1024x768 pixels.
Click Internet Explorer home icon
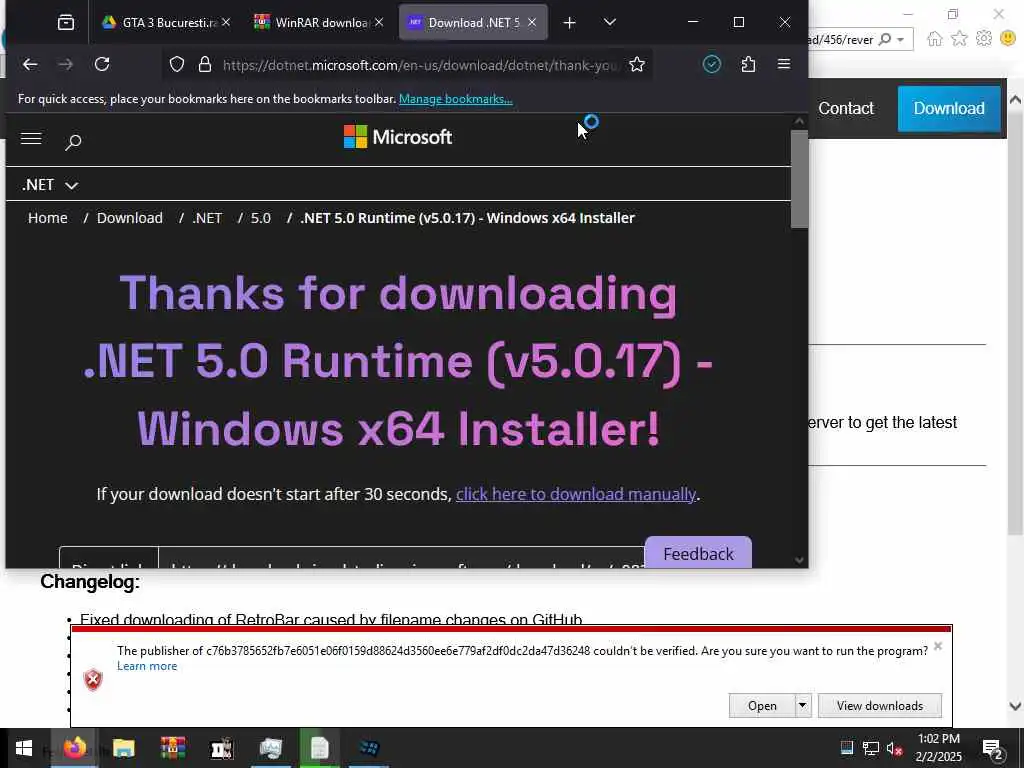[x=935, y=39]
